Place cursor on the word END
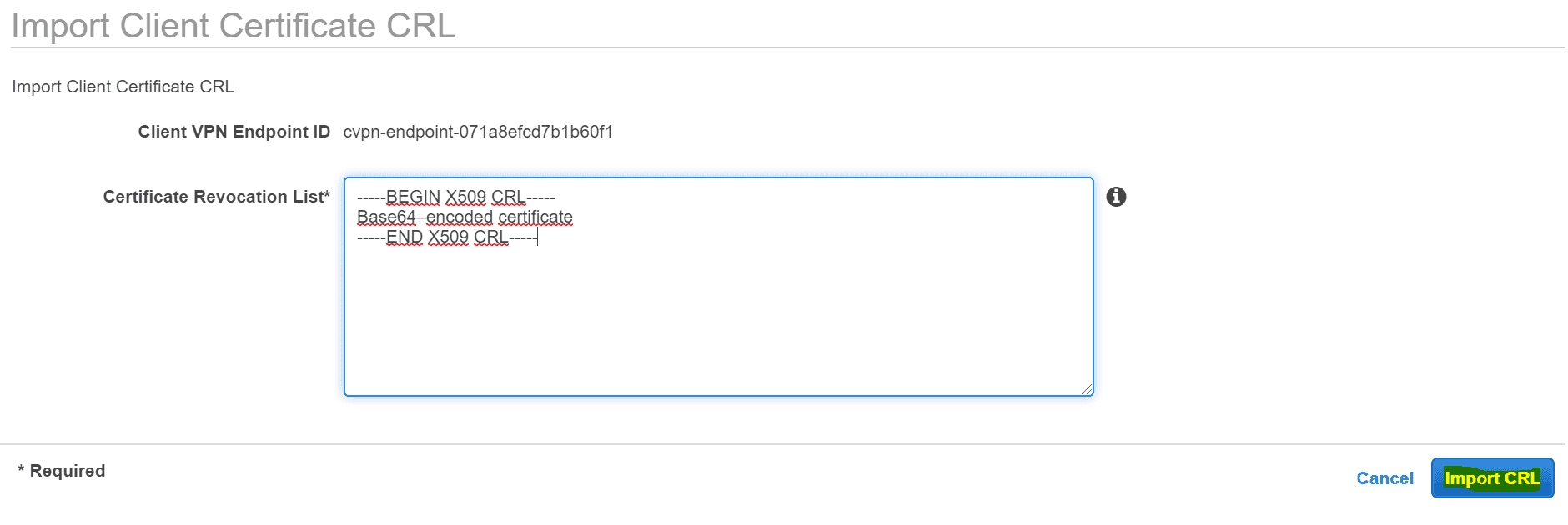This screenshot has width=1568, height=525. tap(405, 237)
